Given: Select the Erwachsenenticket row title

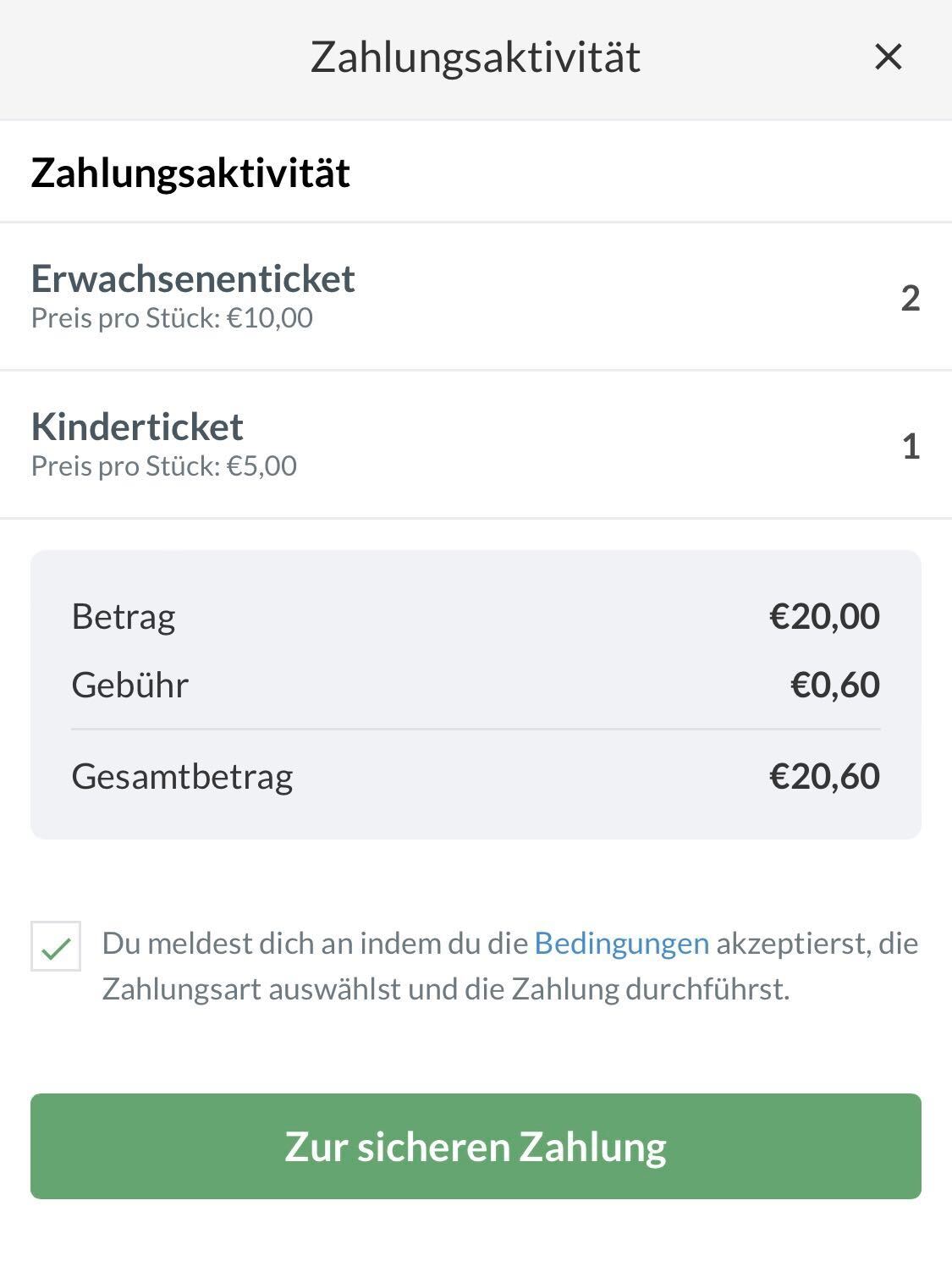Looking at the screenshot, I should pyautogui.click(x=193, y=278).
